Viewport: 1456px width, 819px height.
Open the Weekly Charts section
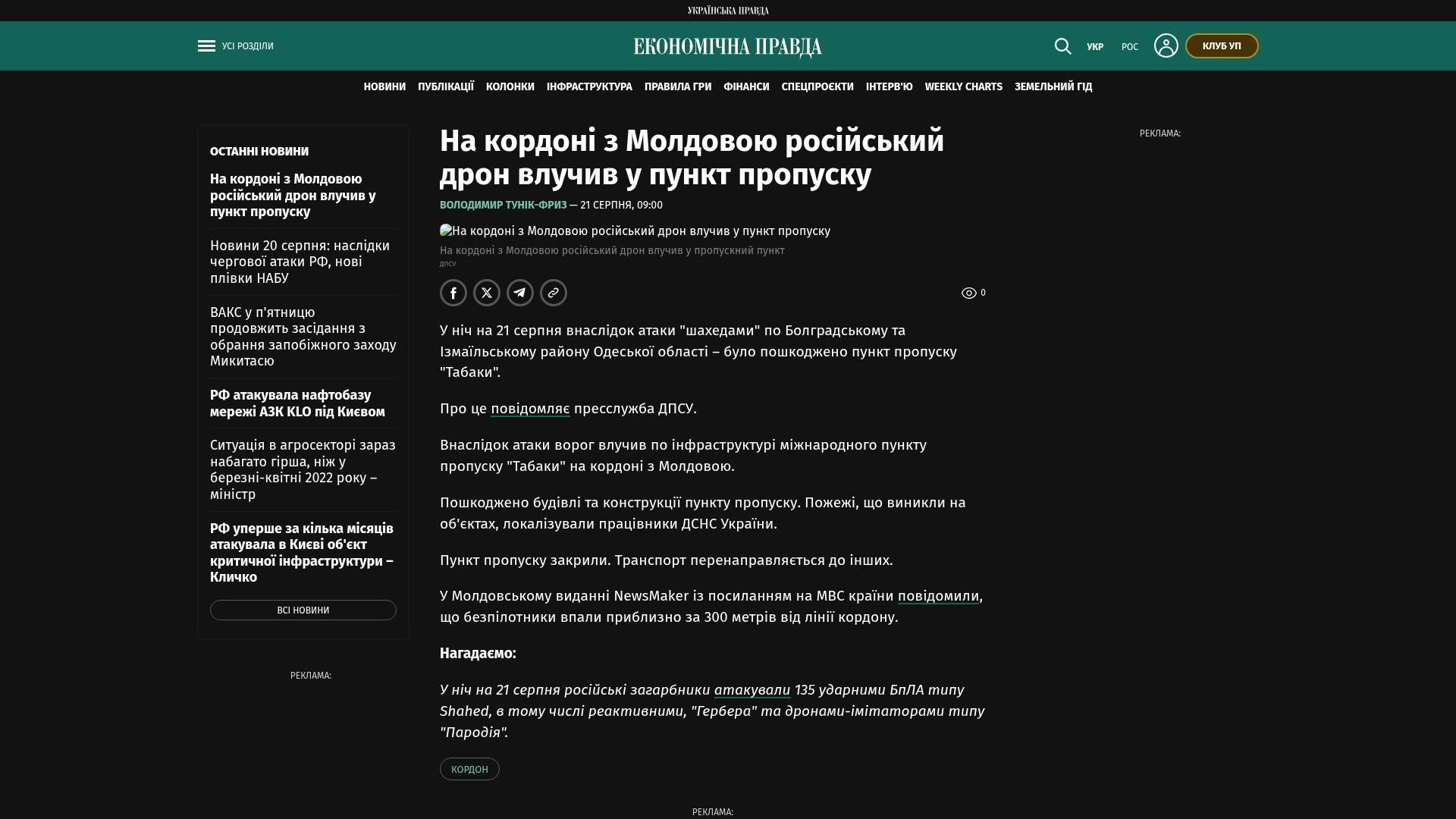tap(964, 87)
